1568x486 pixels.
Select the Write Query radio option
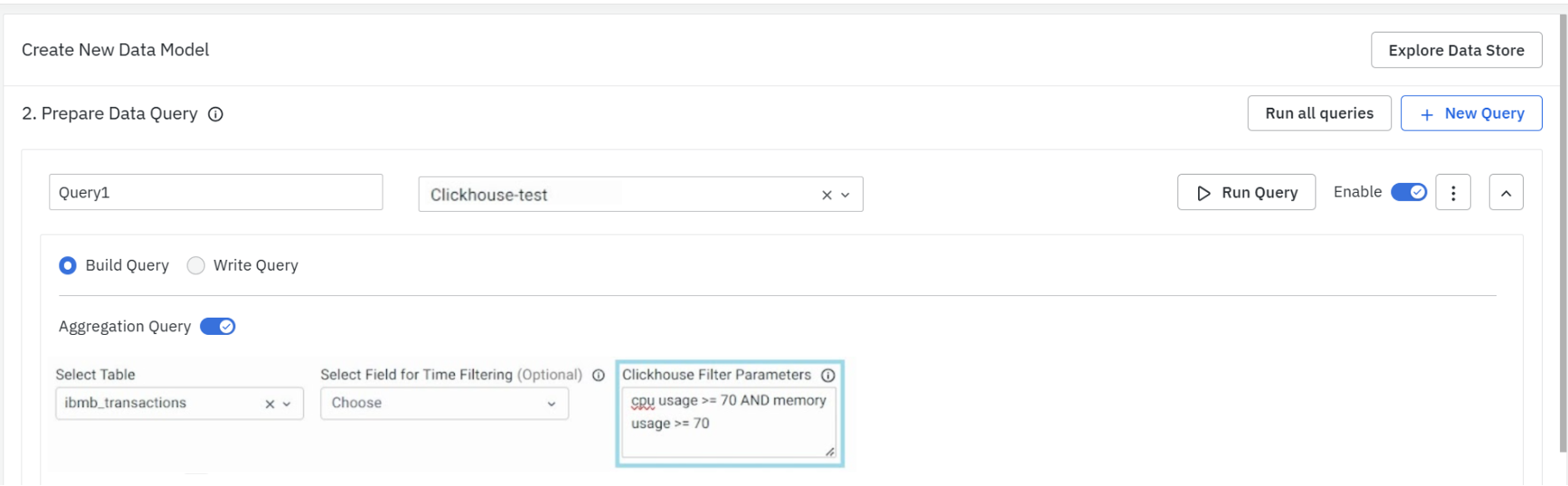click(196, 266)
